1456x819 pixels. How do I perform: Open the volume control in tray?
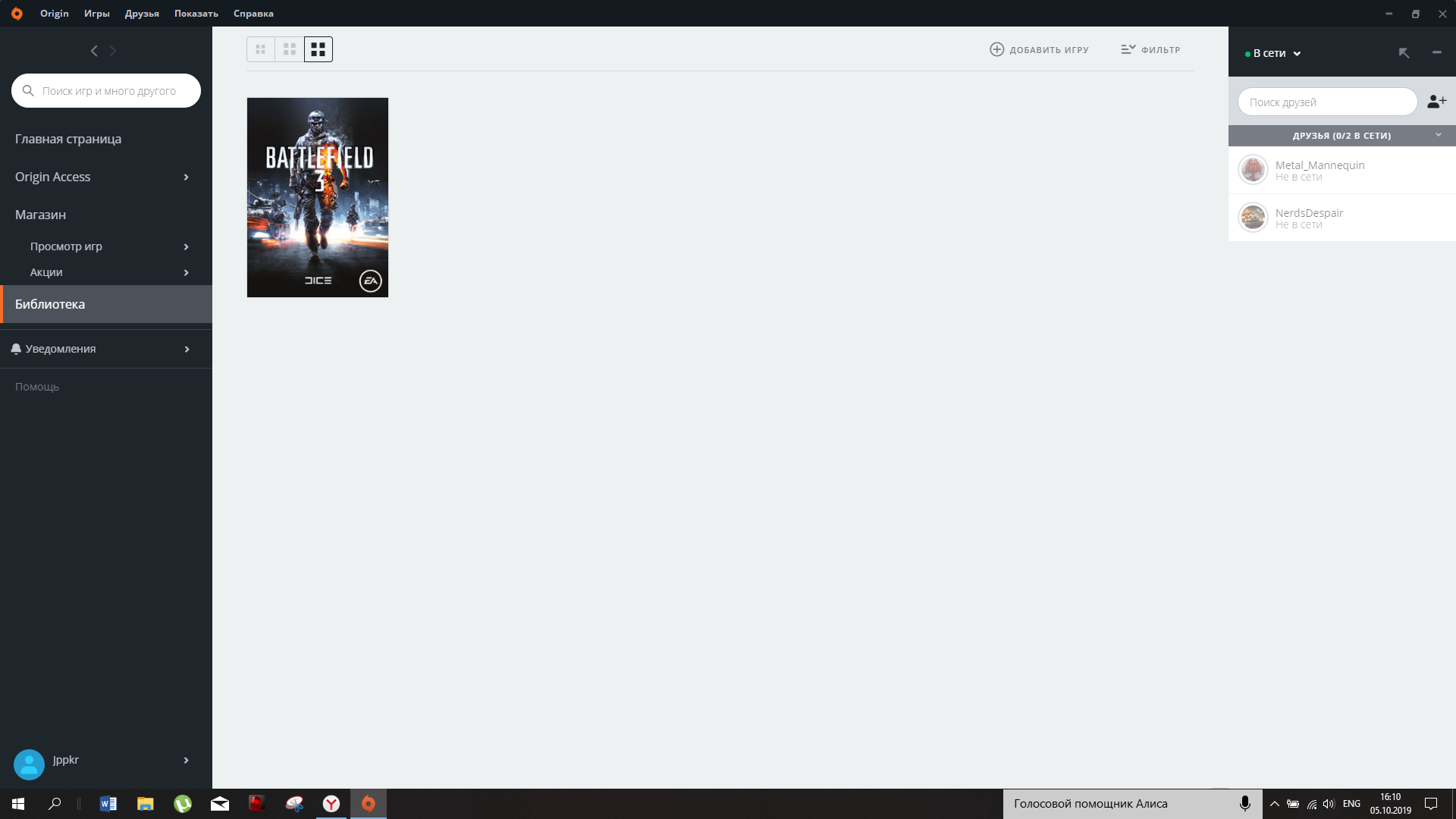click(x=1329, y=804)
